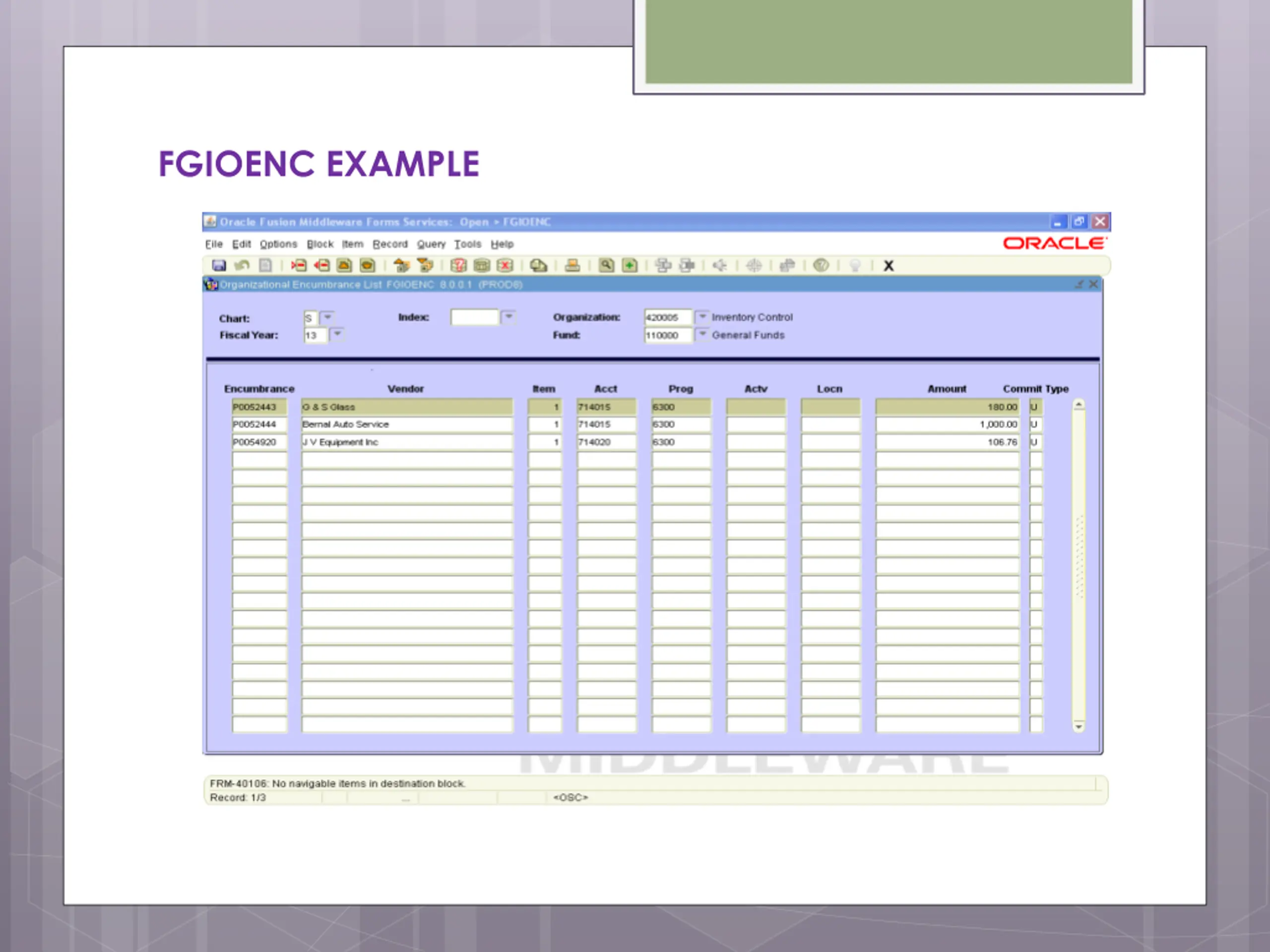This screenshot has height=952, width=1270.
Task: Click the scroll-down arrow of encumbrance list
Action: coord(1079,726)
